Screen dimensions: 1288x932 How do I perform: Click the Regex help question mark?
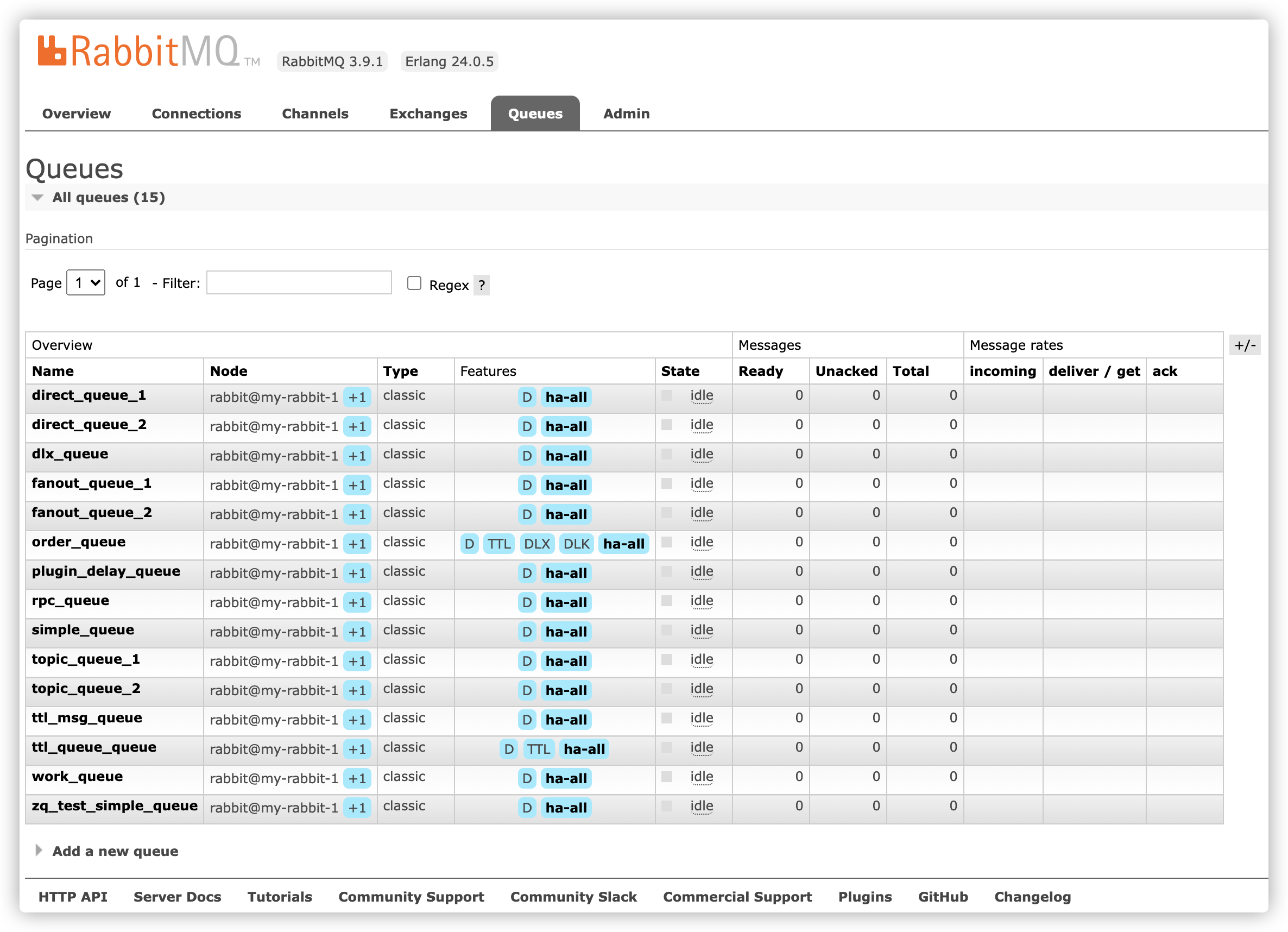tap(481, 285)
